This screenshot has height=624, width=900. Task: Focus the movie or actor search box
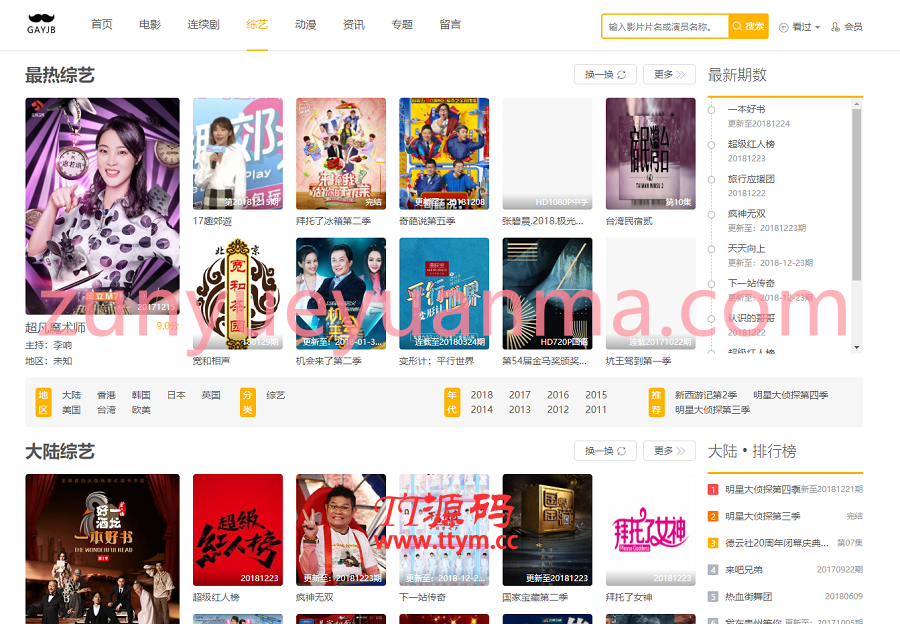click(665, 26)
